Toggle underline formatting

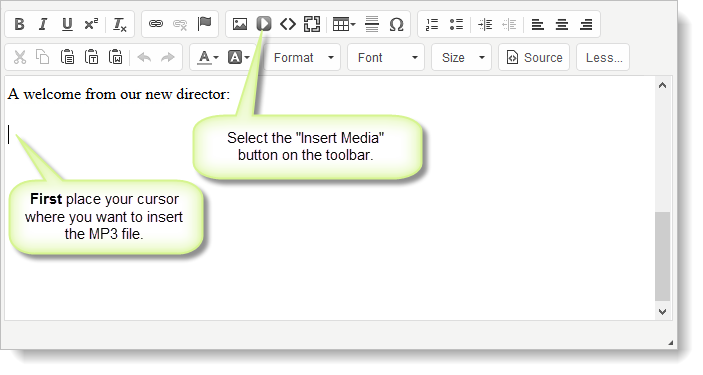coord(67,24)
